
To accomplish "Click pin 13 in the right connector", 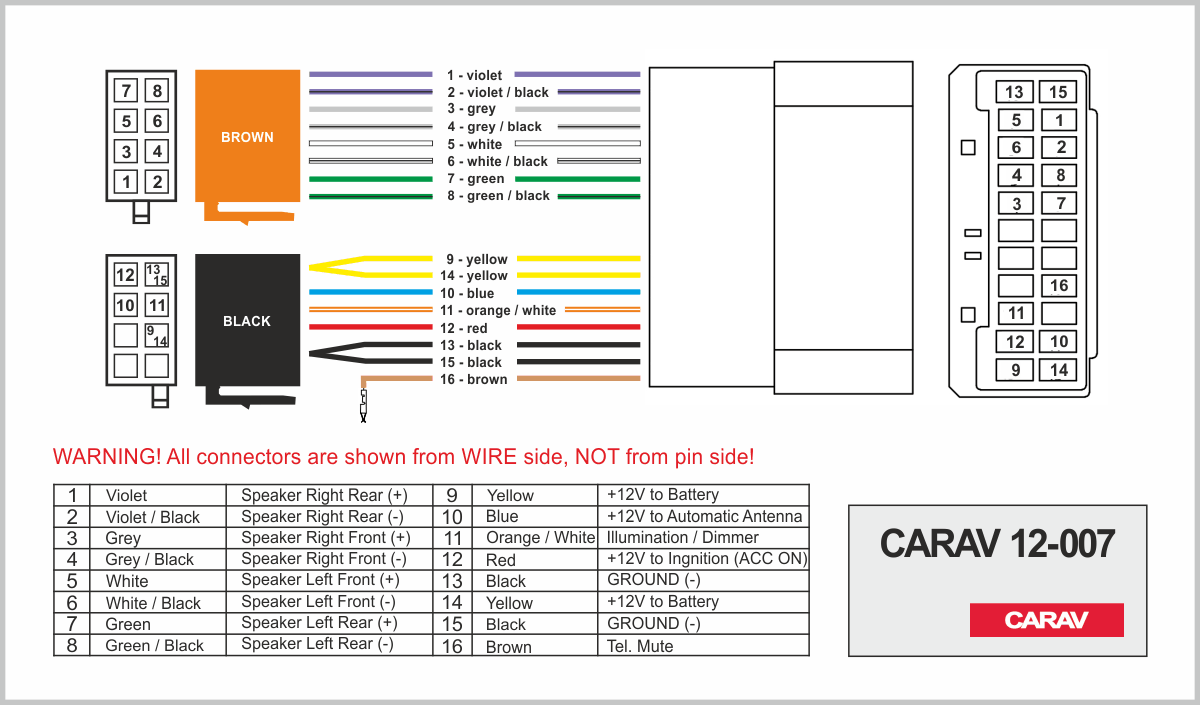I will (1015, 92).
